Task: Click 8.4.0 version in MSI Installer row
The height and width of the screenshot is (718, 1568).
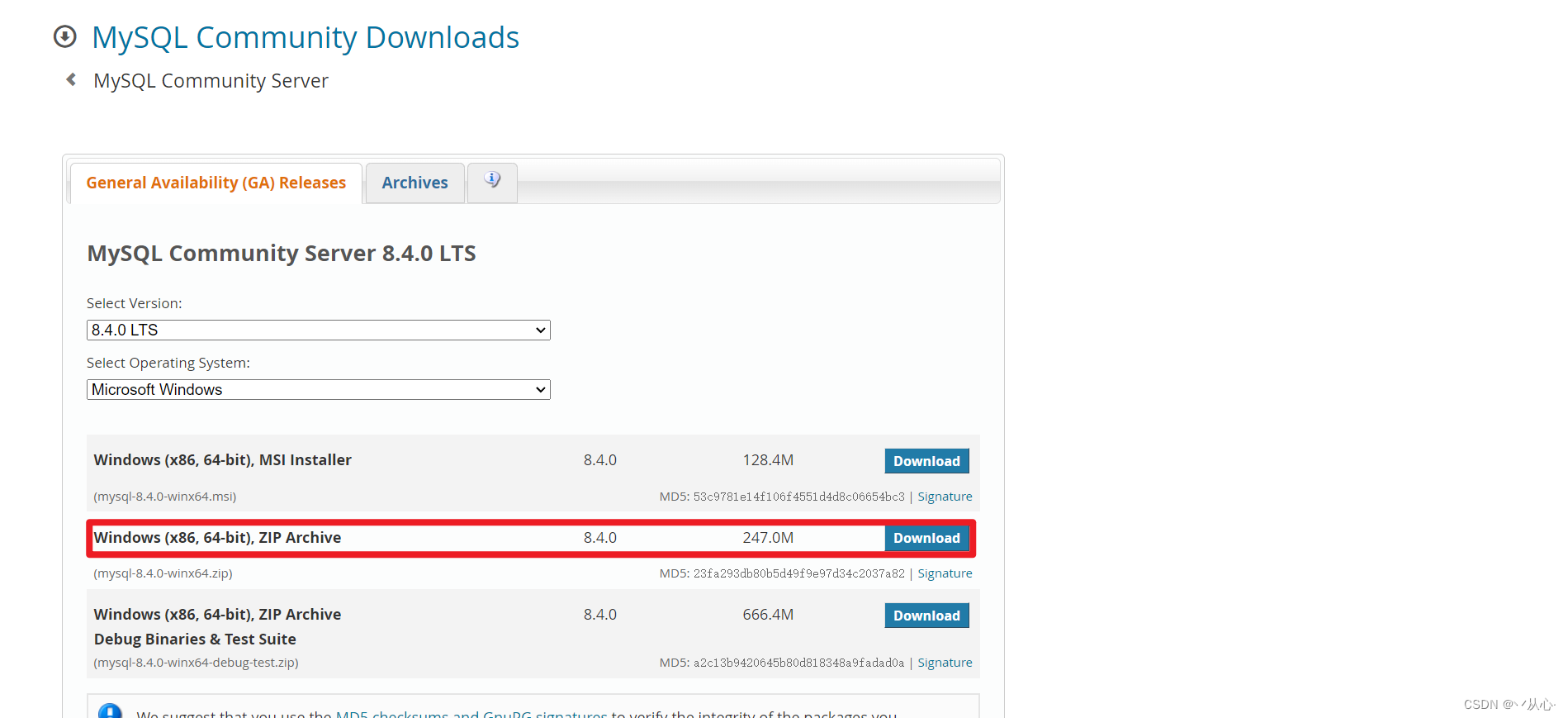Action: (x=600, y=460)
